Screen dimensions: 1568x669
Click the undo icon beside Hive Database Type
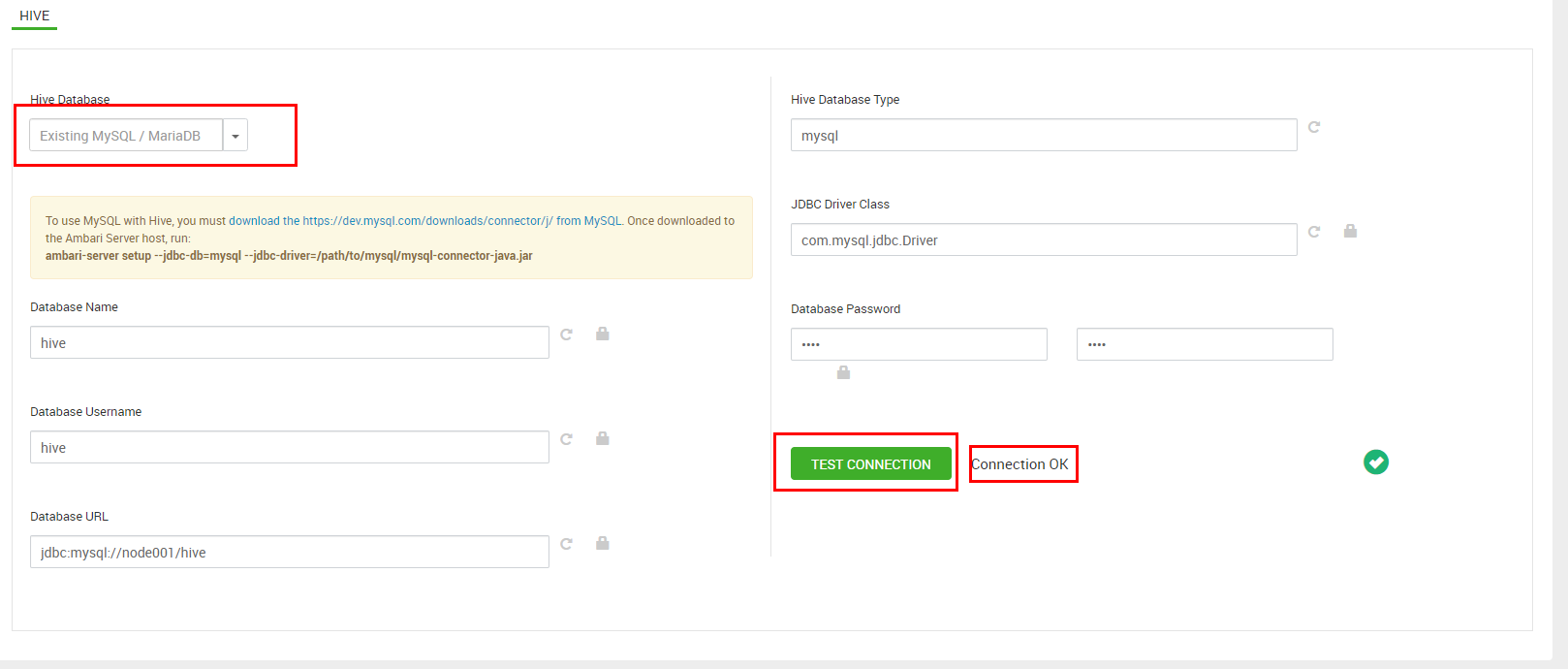(x=1314, y=127)
